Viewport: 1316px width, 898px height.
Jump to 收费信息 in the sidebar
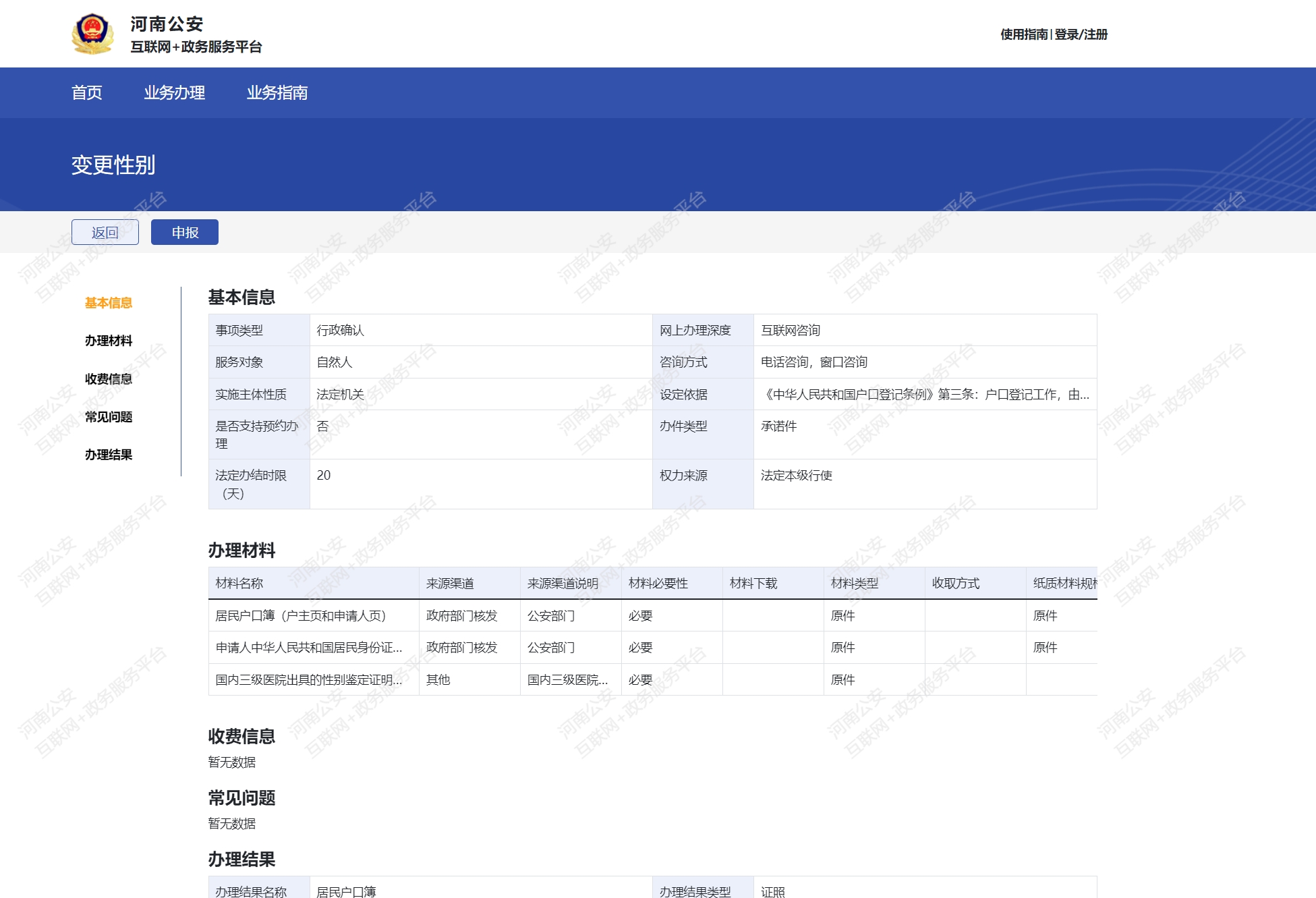point(108,379)
